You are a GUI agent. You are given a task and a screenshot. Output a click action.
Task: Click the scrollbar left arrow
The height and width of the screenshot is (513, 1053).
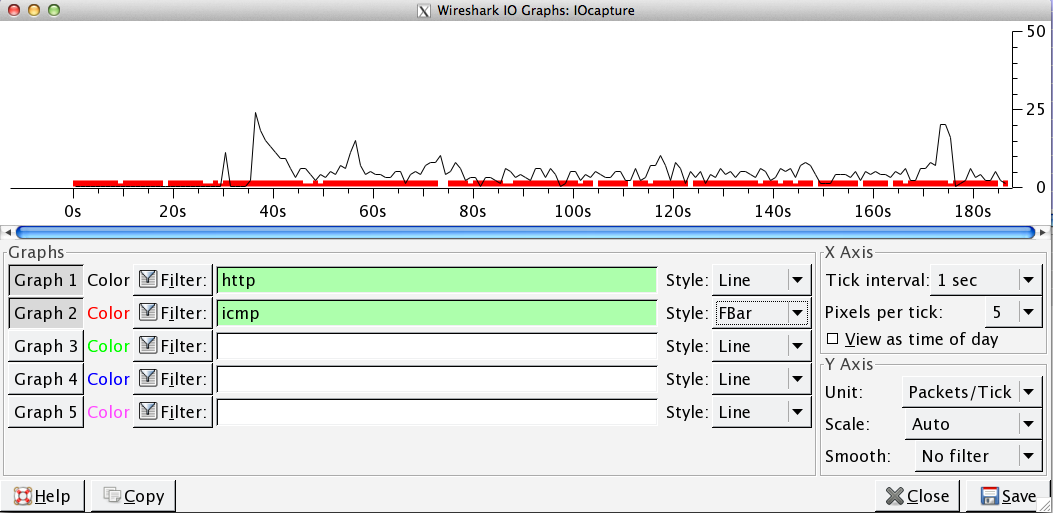click(x=7, y=232)
